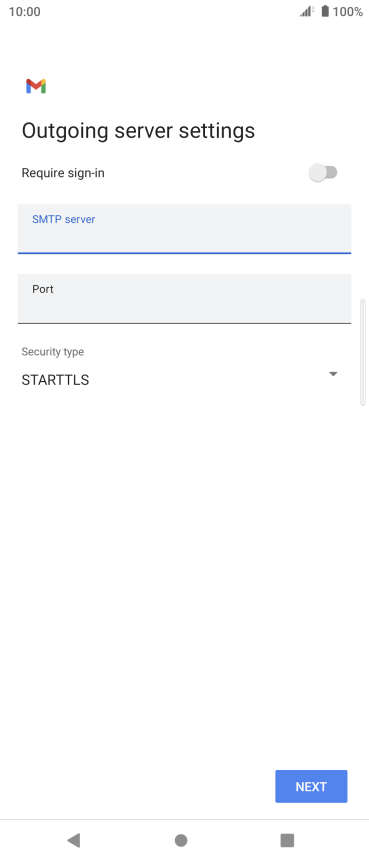Image resolution: width=369 pixels, height=862 pixels.
Task: Tap the 10:00 clock in status bar
Action: point(25,12)
